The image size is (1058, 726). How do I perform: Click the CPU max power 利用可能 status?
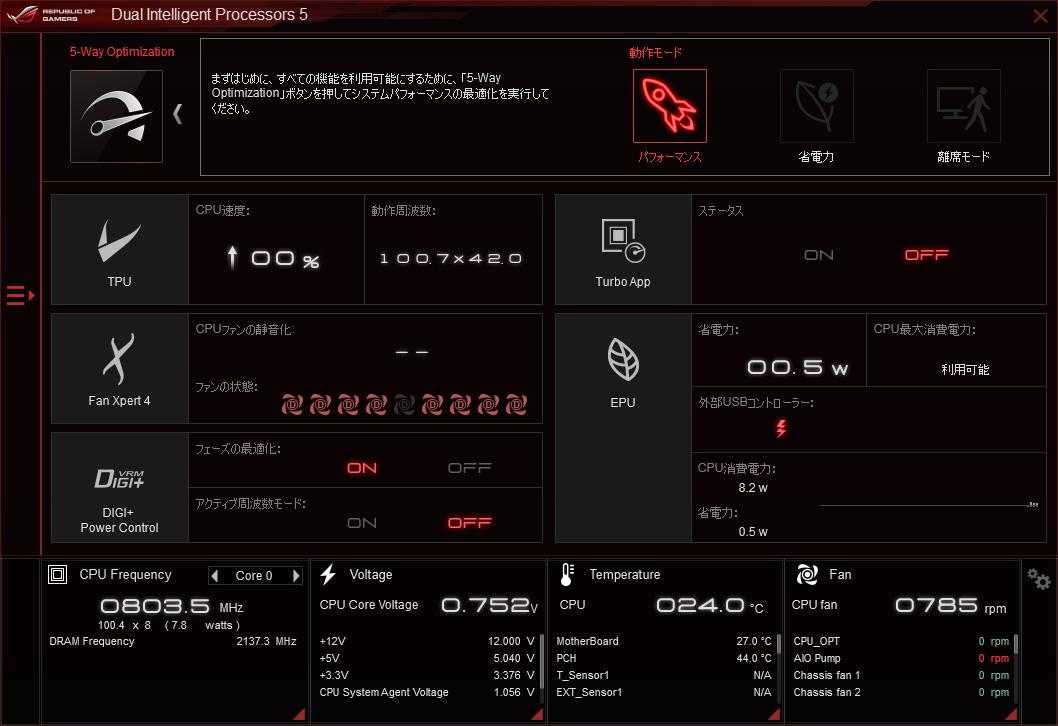(965, 369)
